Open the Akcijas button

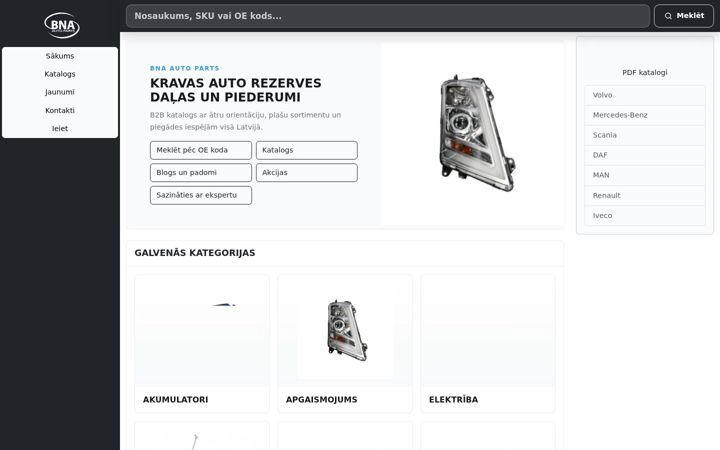click(x=307, y=173)
